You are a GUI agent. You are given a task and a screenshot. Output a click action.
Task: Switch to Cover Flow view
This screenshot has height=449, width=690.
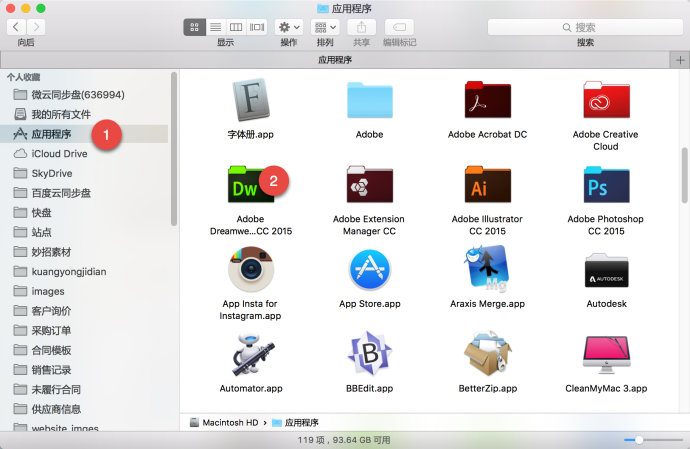tap(257, 27)
